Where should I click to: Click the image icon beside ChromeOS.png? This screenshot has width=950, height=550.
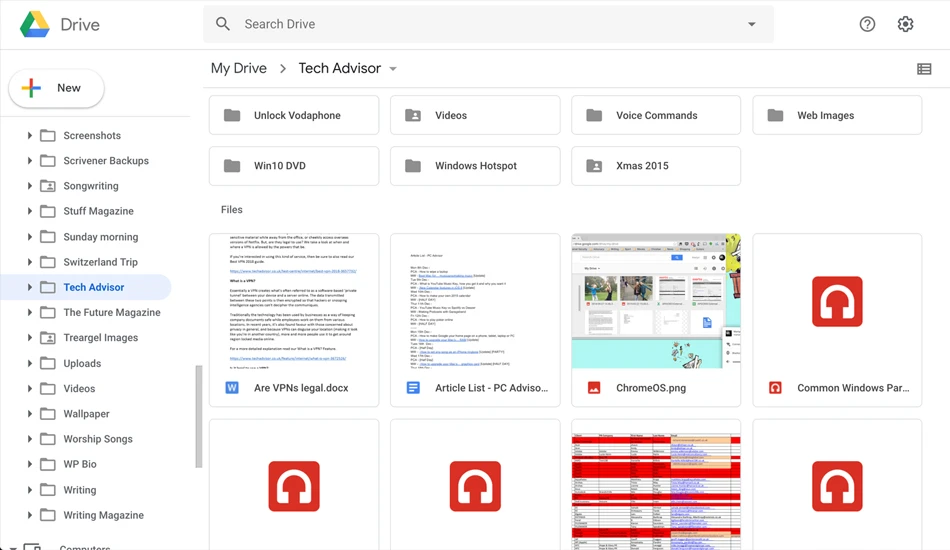(x=594, y=388)
